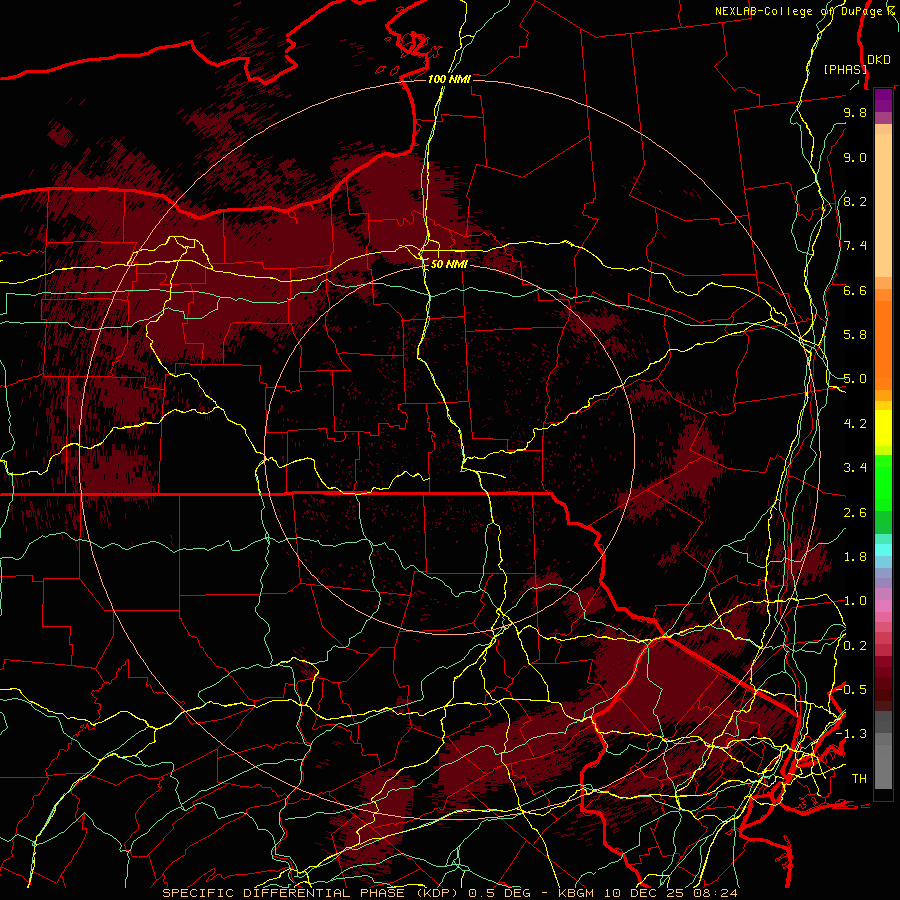
Task: Click the 0.2 value on the scale
Action: coord(855,646)
